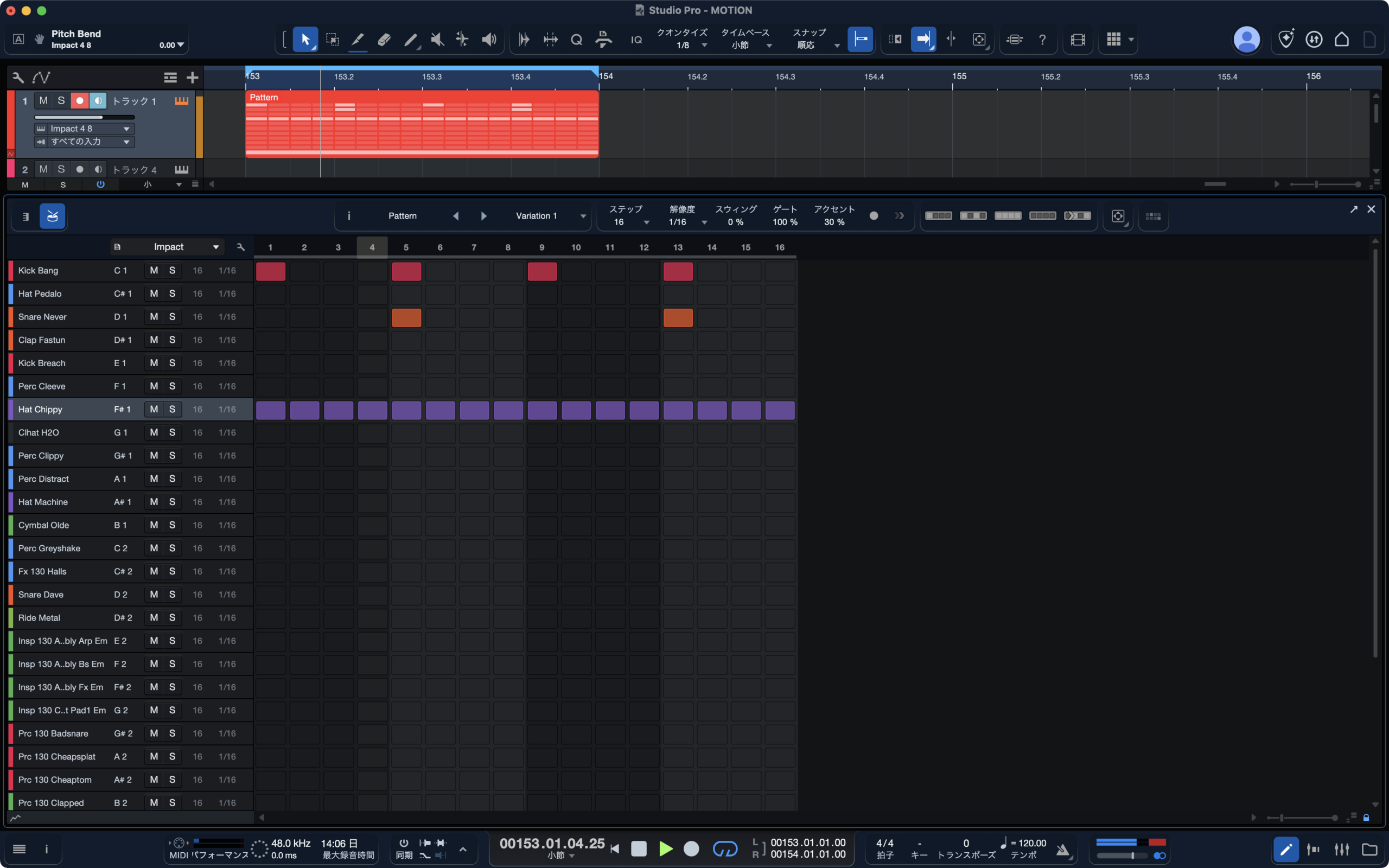Image resolution: width=1389 pixels, height=868 pixels.
Task: Mute Track 1
Action: click(43, 101)
